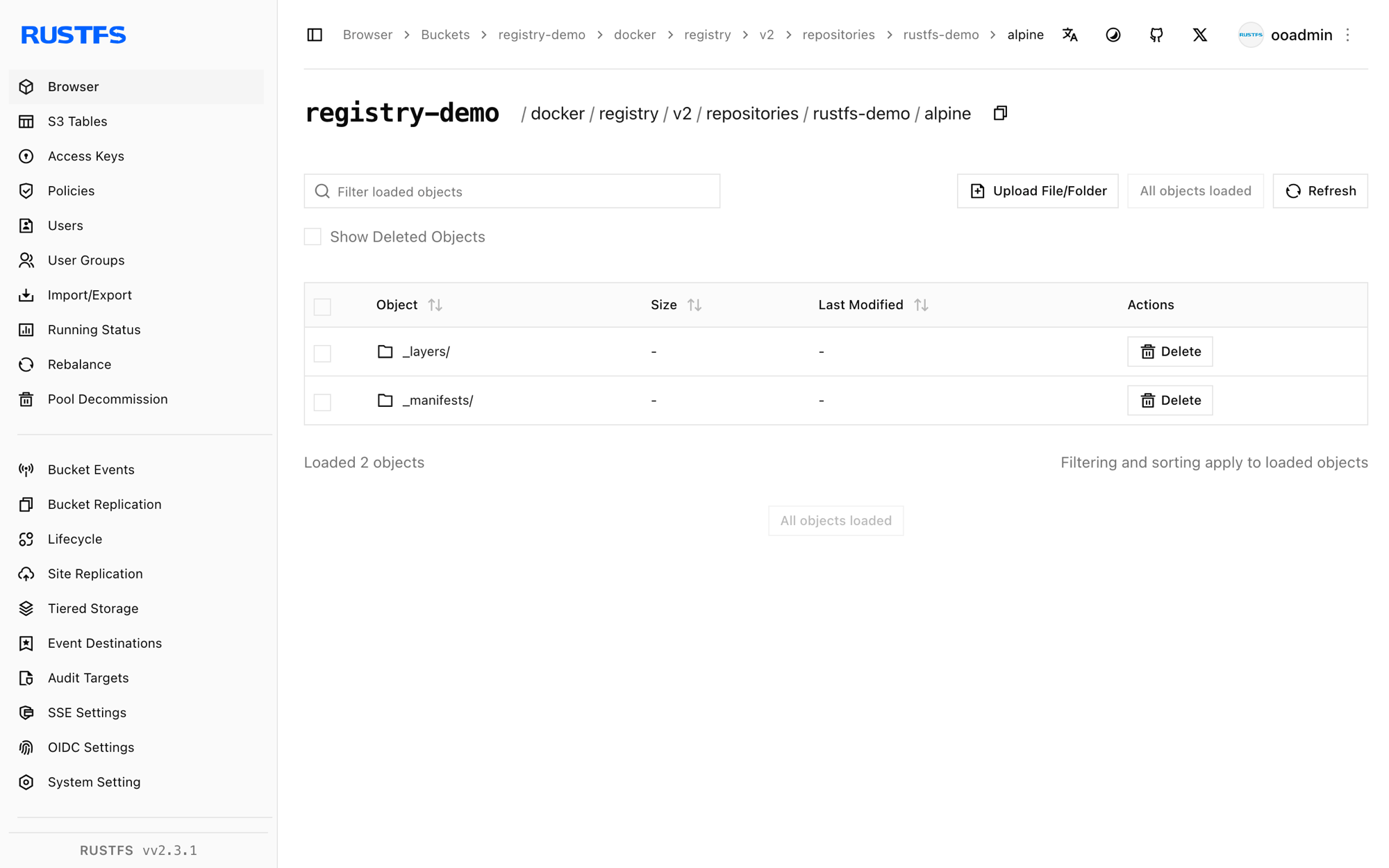Viewport: 1389px width, 868px height.
Task: Focus the Filter loaded objects field
Action: (512, 191)
